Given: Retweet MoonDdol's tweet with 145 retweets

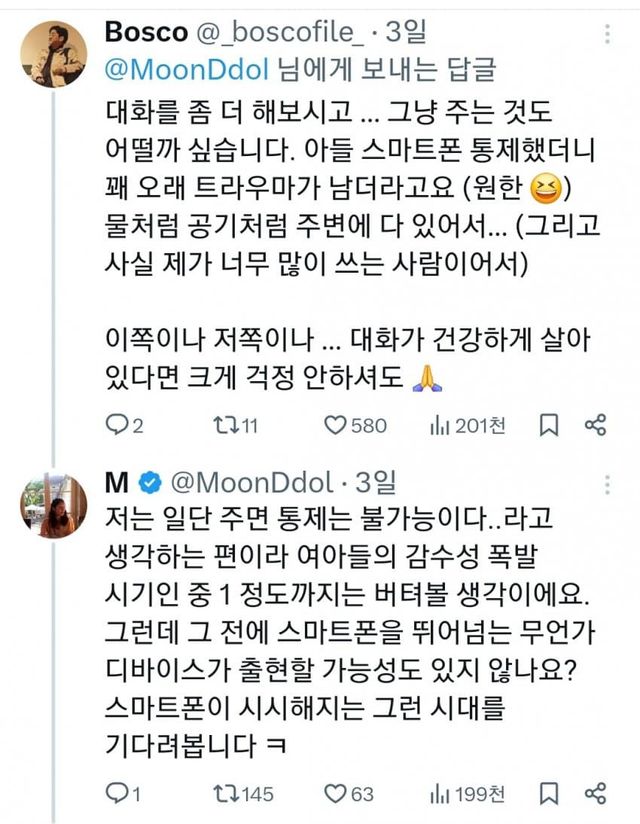Looking at the screenshot, I should coord(224,794).
